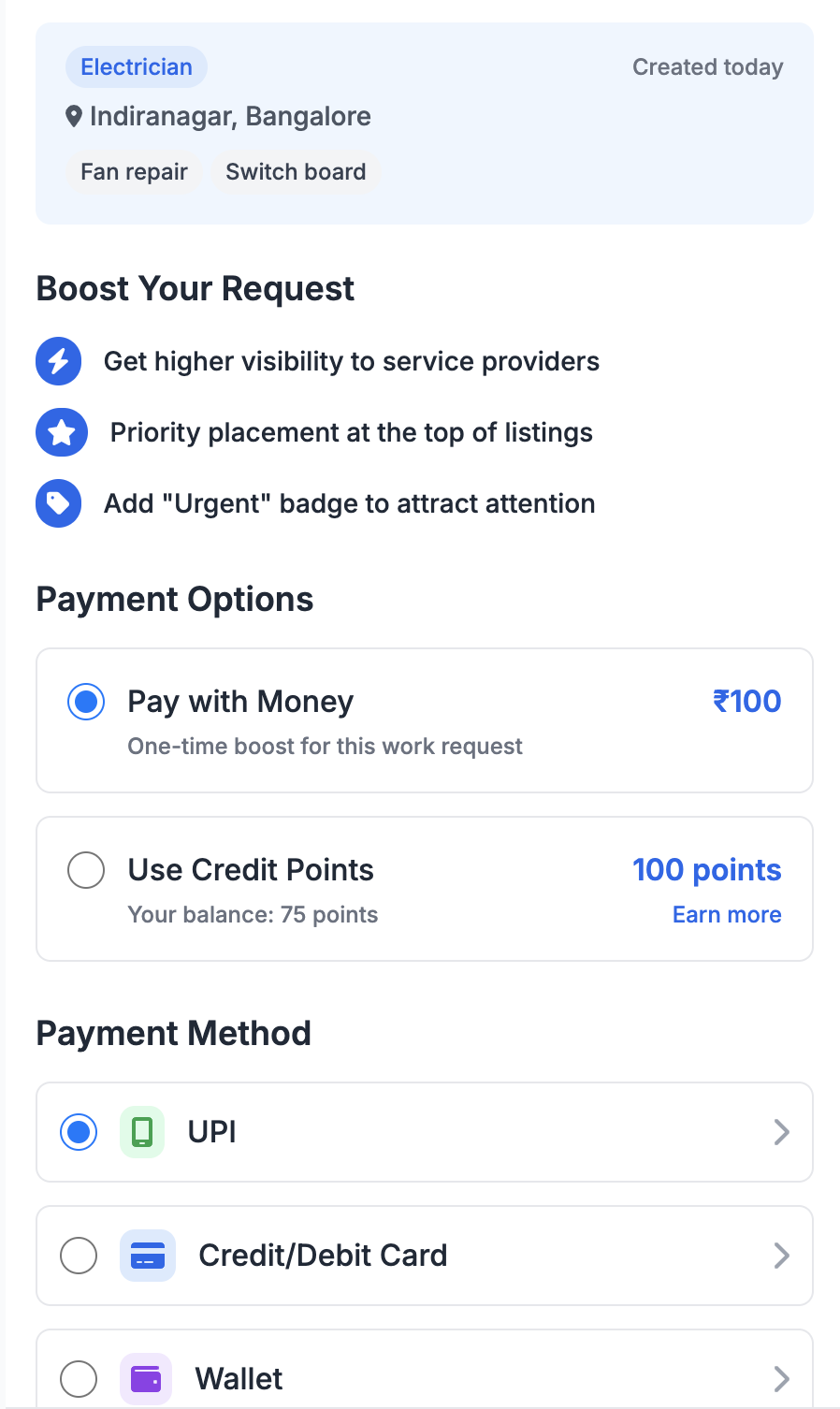Viewport: 840px width, 1409px height.
Task: Click the tag Urgent badge icon
Action: click(59, 503)
